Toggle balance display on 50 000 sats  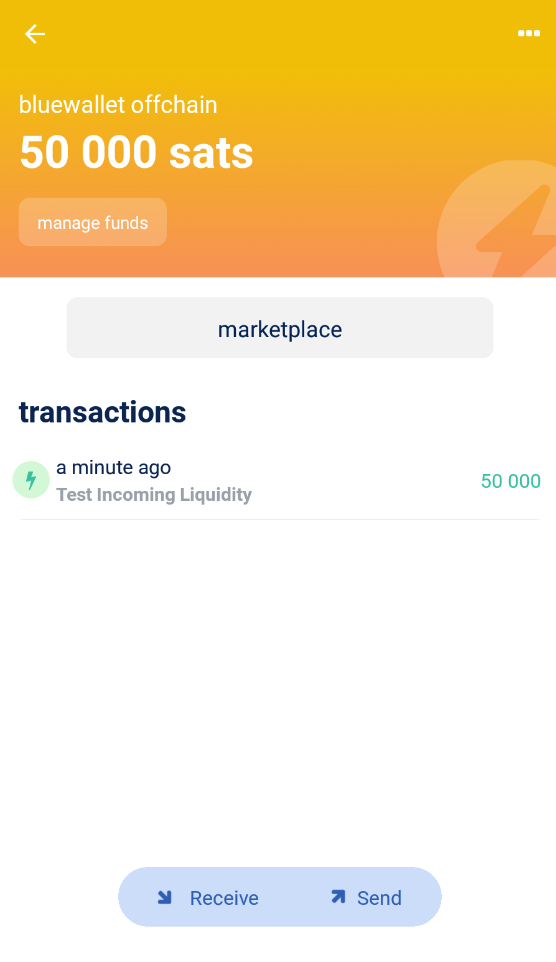click(x=136, y=152)
